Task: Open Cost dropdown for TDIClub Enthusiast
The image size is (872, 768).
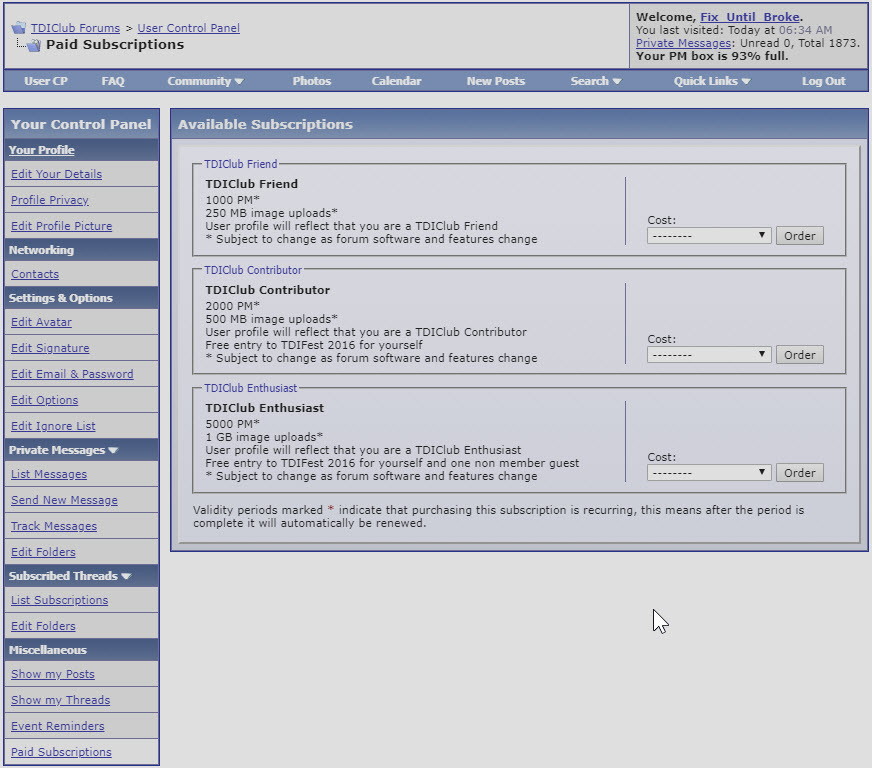Action: pyautogui.click(x=709, y=473)
